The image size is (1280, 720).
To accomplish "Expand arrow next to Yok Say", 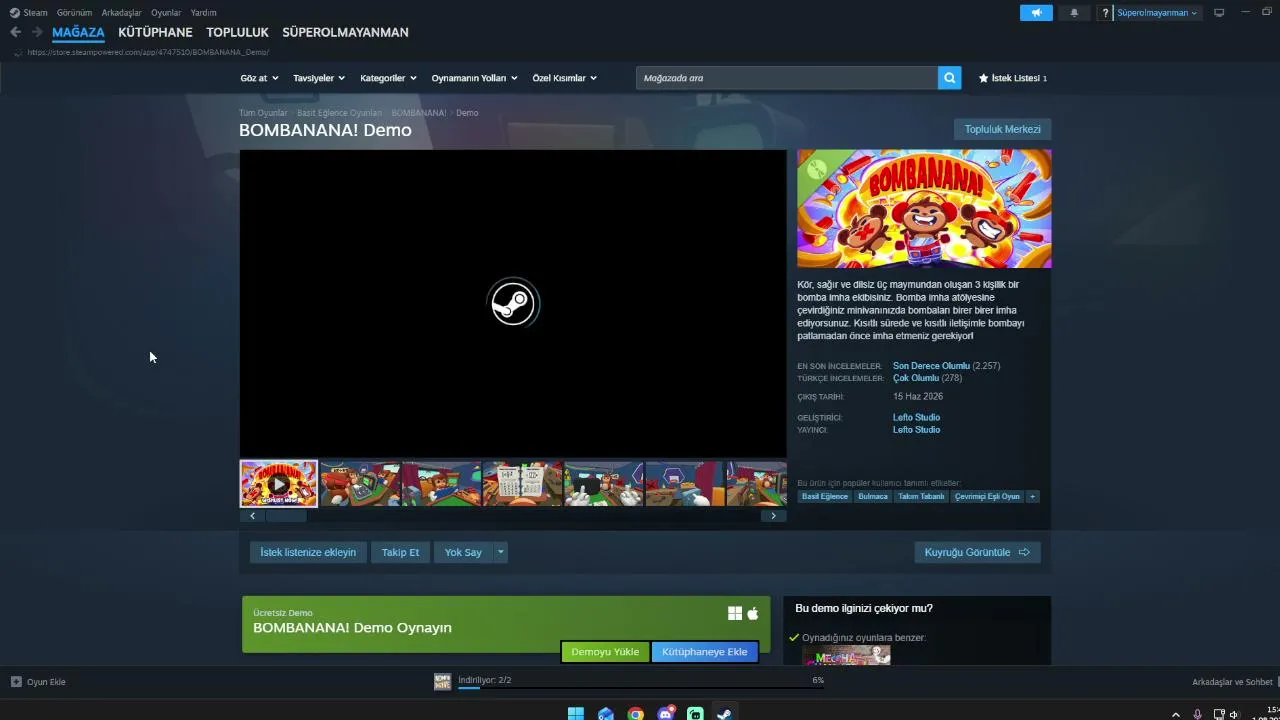I will coord(501,552).
